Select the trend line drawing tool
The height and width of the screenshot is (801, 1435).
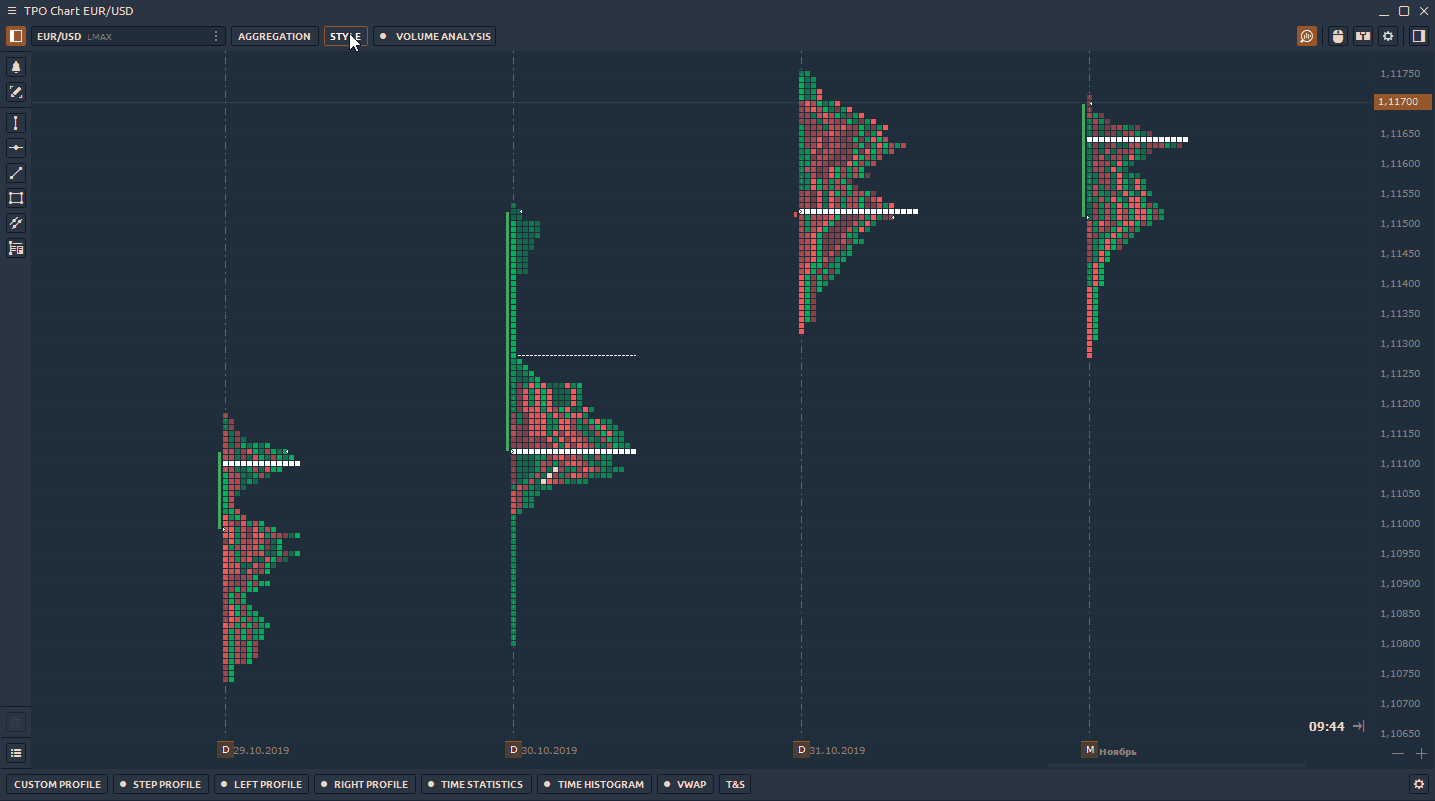16,173
